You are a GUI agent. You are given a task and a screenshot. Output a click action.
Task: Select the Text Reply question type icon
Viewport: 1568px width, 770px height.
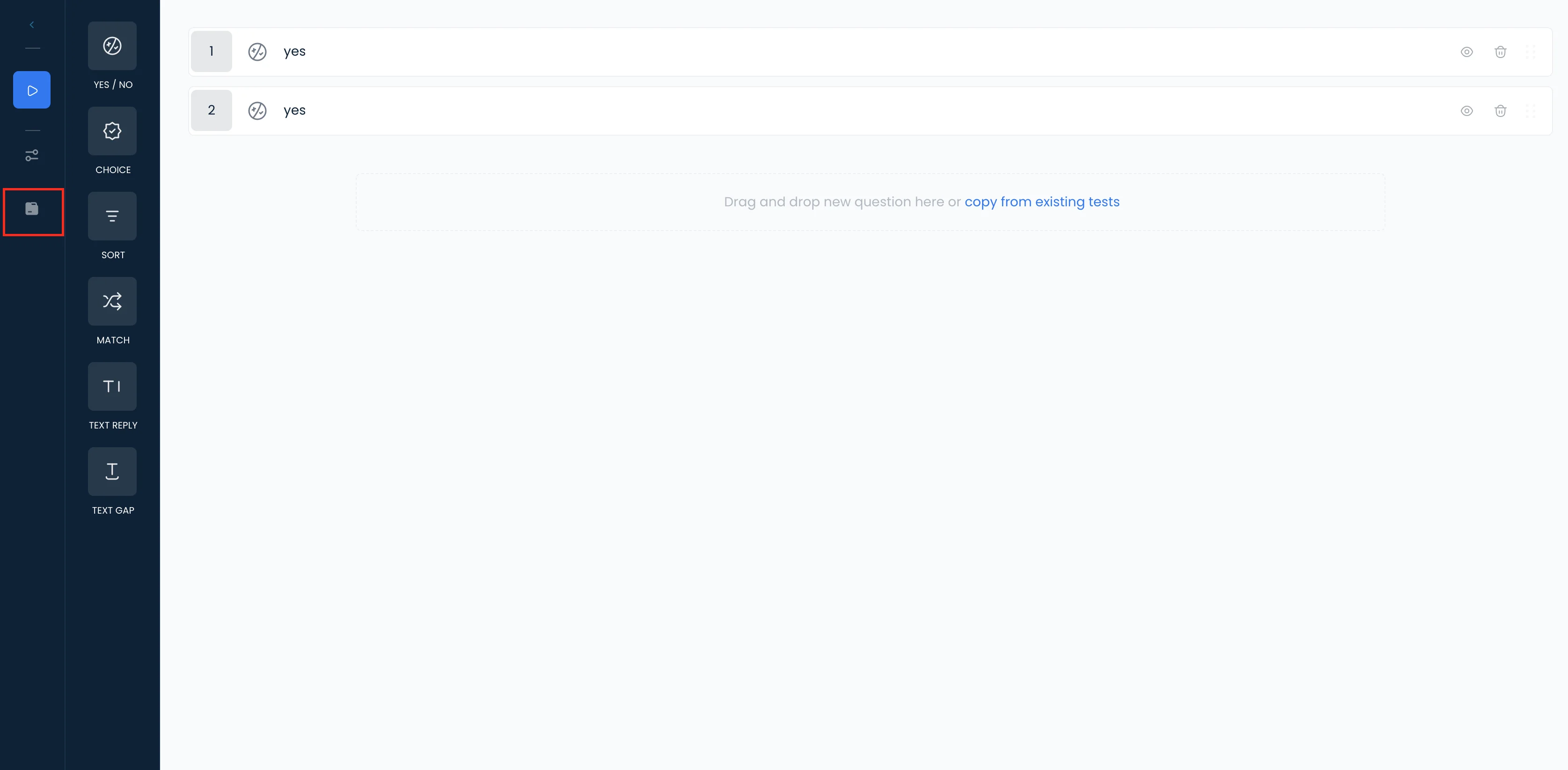point(112,387)
